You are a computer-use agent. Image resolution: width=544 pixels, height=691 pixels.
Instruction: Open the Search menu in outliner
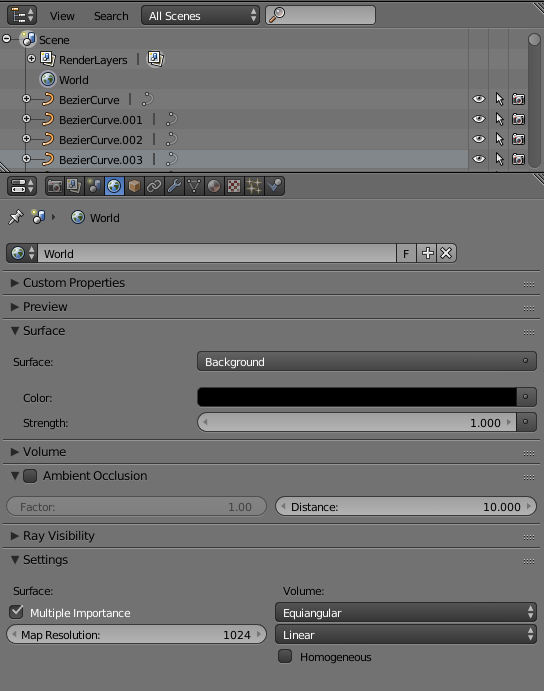111,16
